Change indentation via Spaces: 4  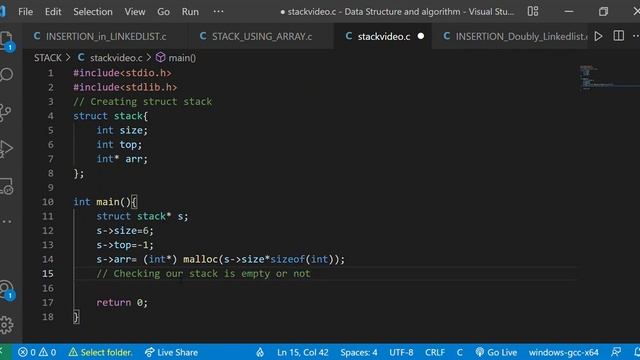tap(359, 352)
